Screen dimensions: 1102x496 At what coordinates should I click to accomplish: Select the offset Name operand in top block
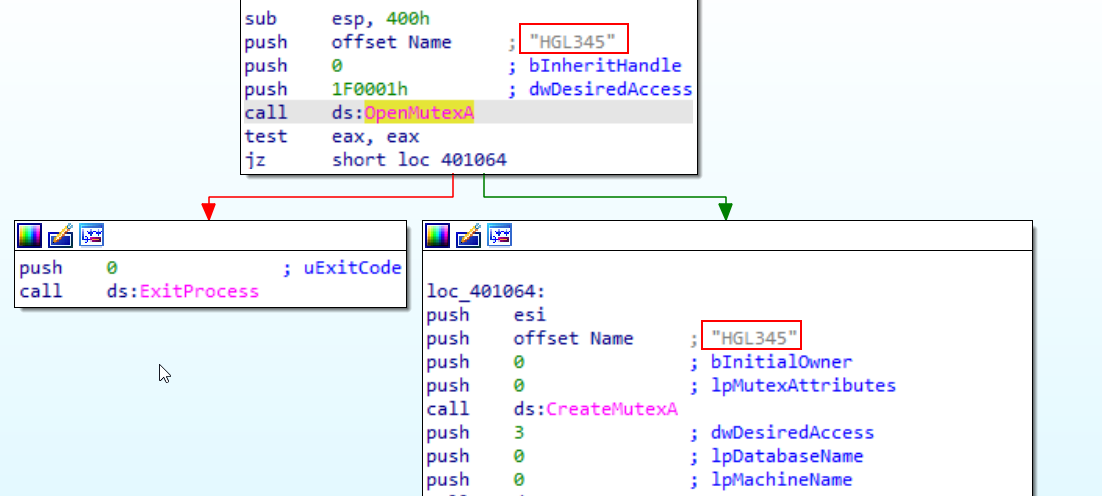point(391,42)
